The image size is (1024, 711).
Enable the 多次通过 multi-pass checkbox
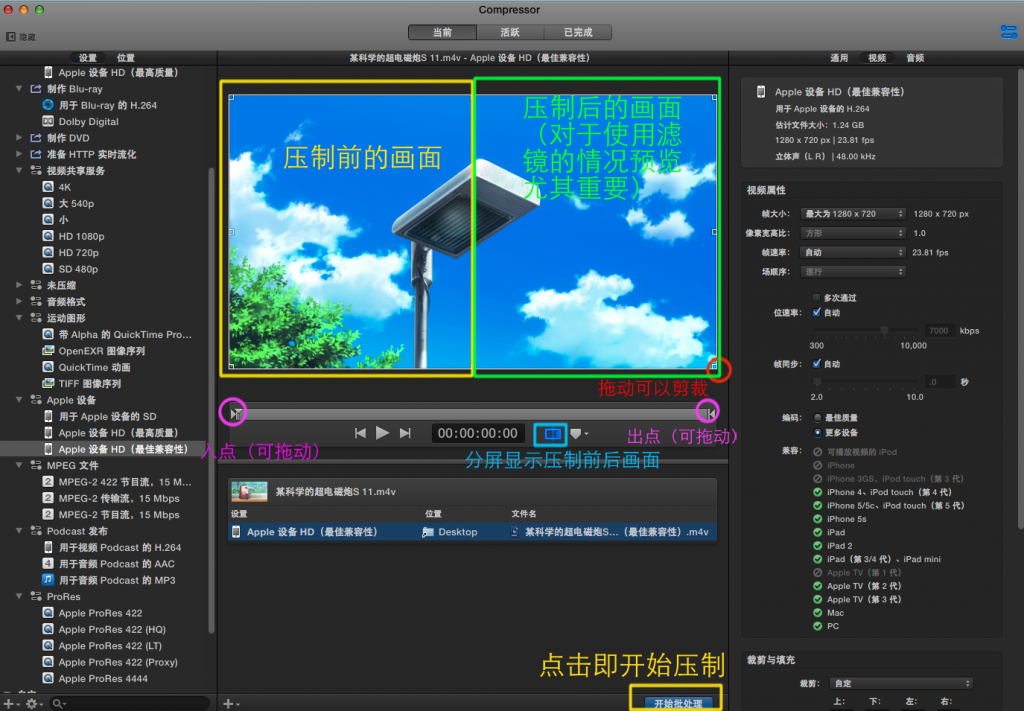[x=817, y=298]
